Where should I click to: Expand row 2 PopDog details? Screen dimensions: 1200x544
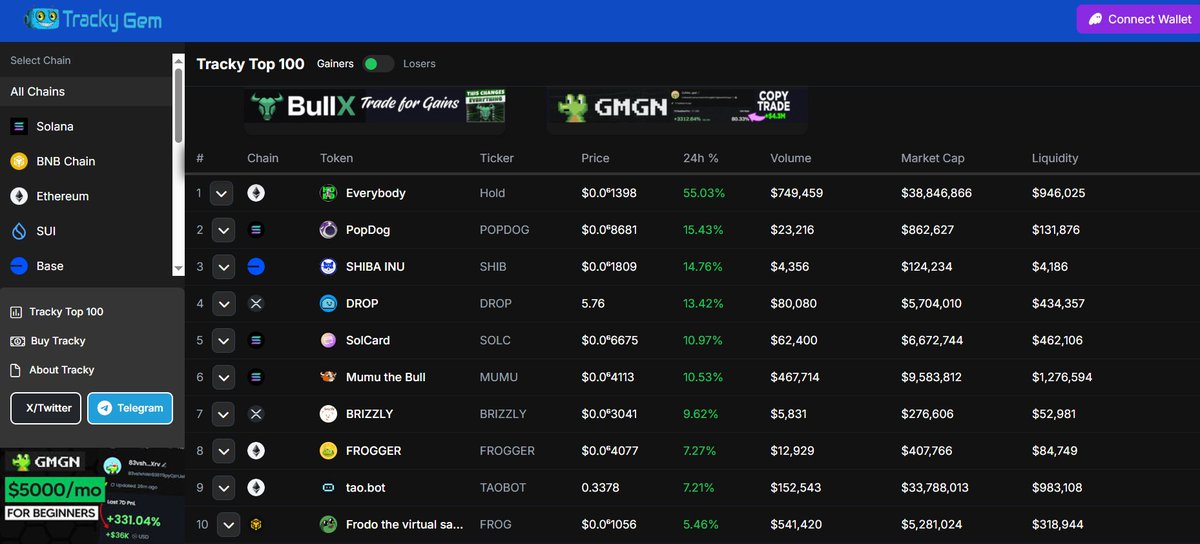coord(223,230)
